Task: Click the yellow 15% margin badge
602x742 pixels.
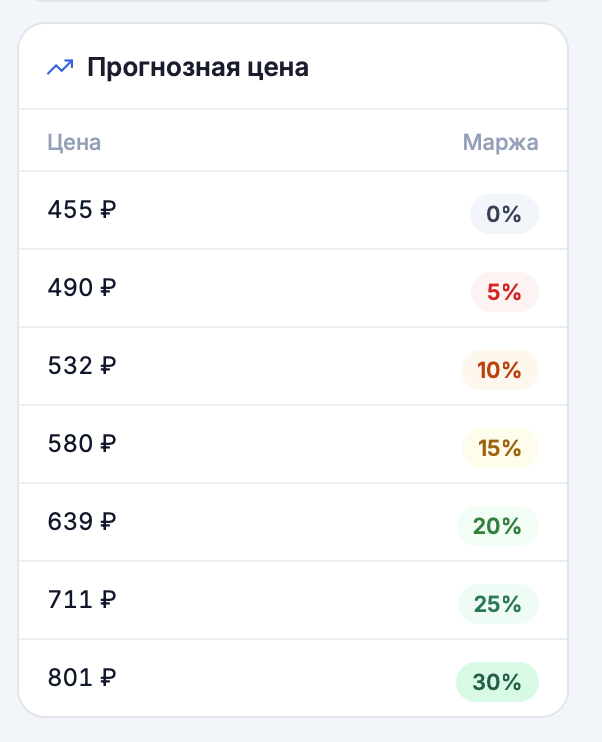Action: coord(500,448)
